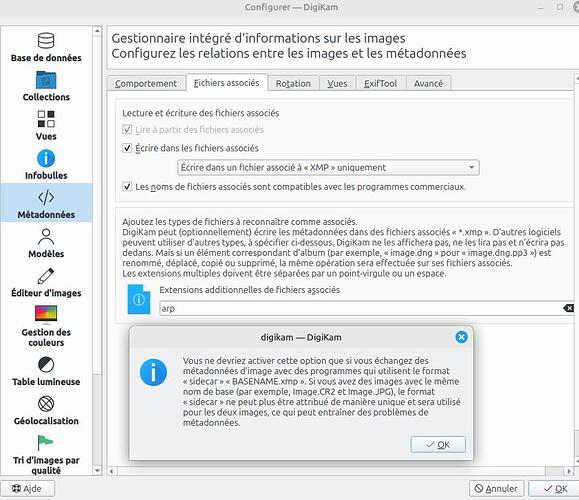The height and width of the screenshot is (500, 579).
Task: Open the Table lumineuse settings
Action: coord(46,371)
